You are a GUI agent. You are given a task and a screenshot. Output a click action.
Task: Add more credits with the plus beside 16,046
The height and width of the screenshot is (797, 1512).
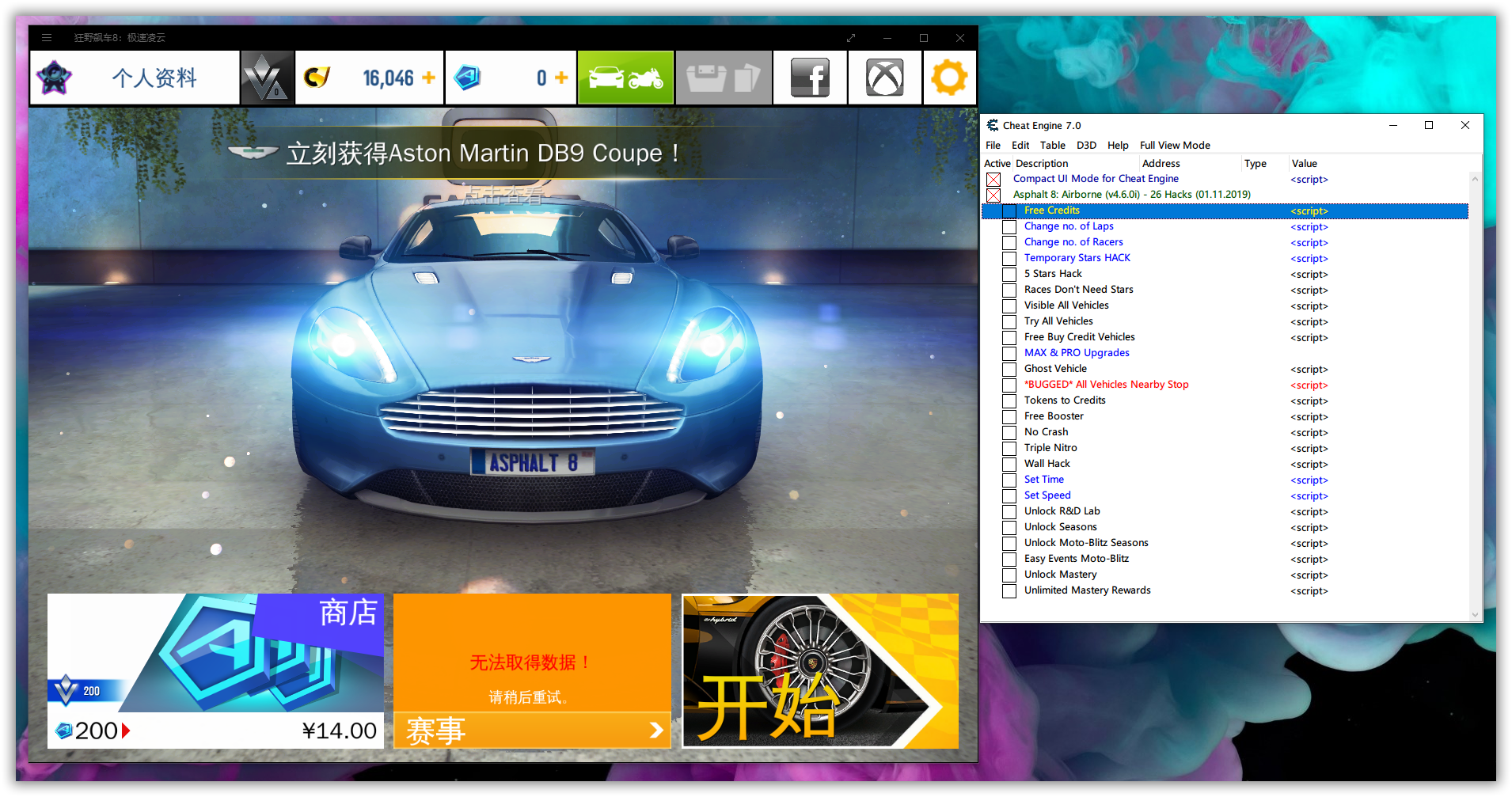pyautogui.click(x=428, y=78)
